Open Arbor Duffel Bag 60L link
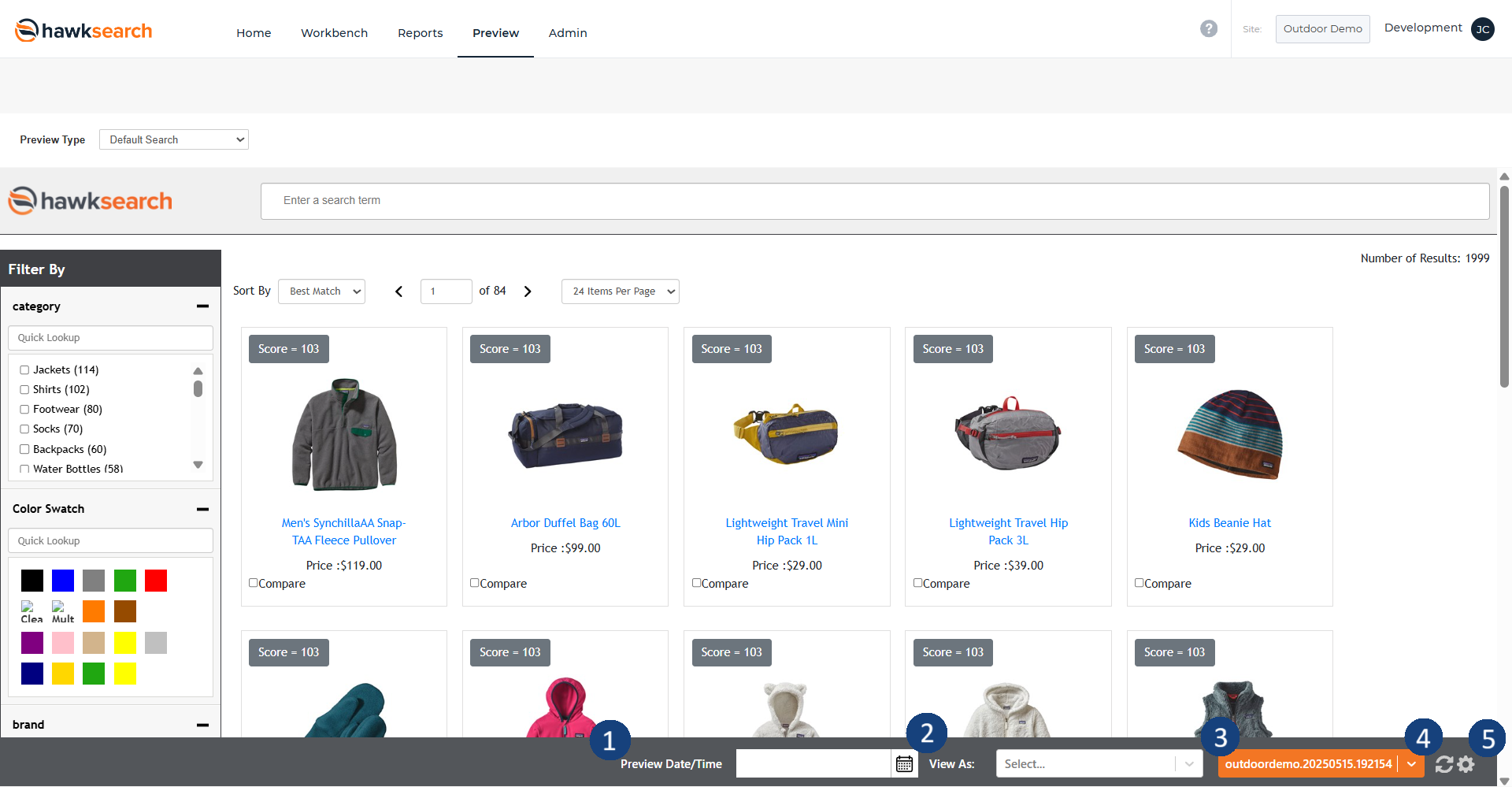 click(565, 523)
